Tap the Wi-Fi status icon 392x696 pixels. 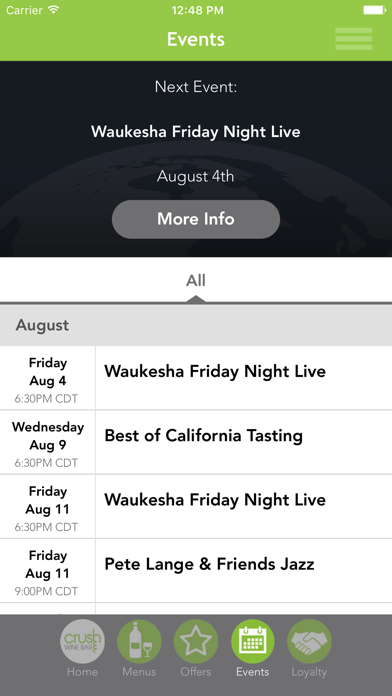tap(54, 10)
